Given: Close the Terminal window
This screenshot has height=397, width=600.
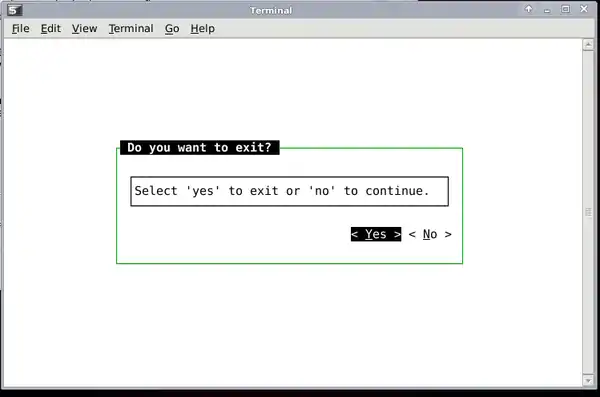Looking at the screenshot, I should [x=584, y=9].
